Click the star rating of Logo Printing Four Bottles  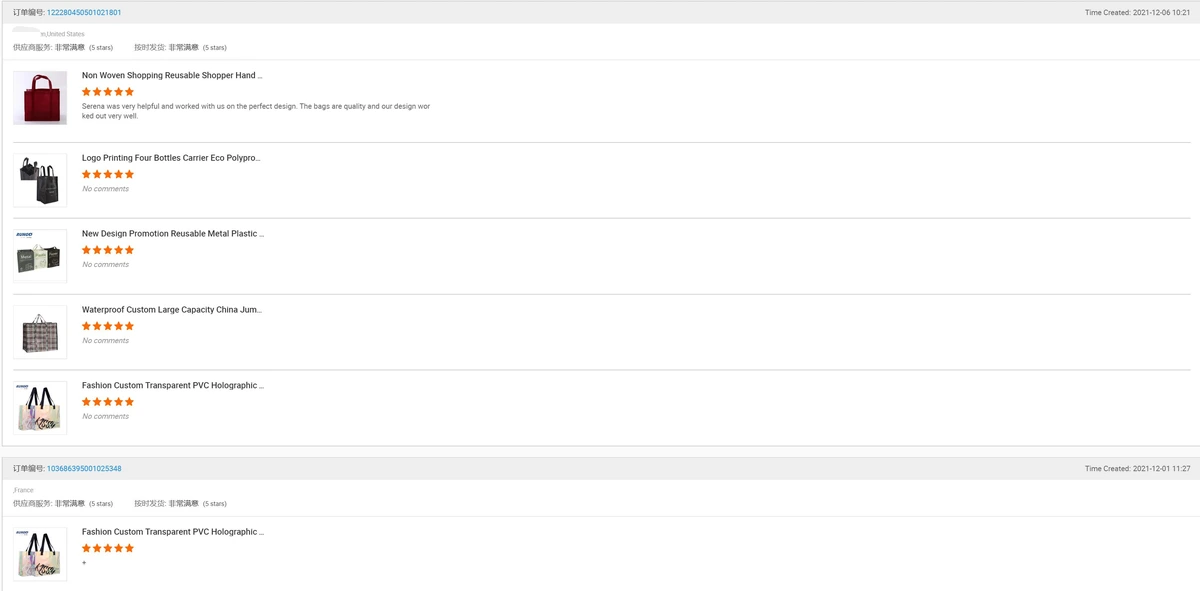pyautogui.click(x=108, y=175)
